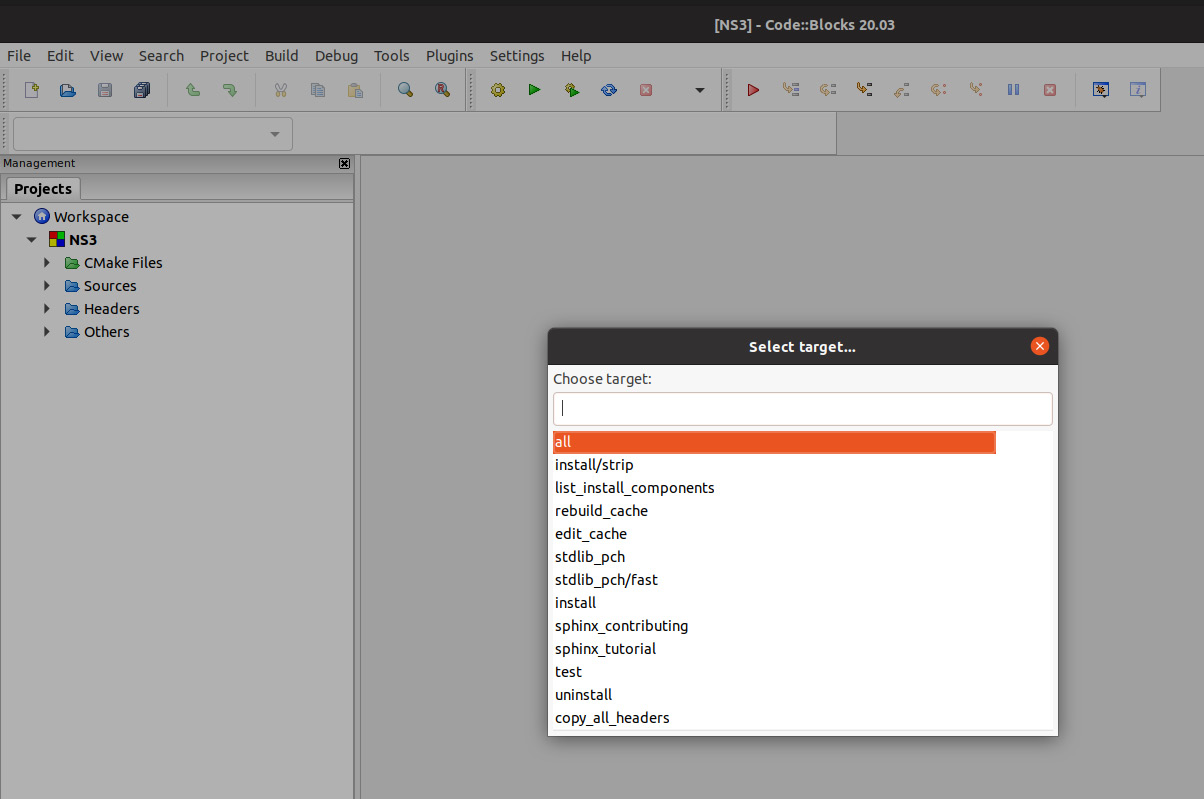Close the Management panel
This screenshot has height=799, width=1204.
point(345,163)
